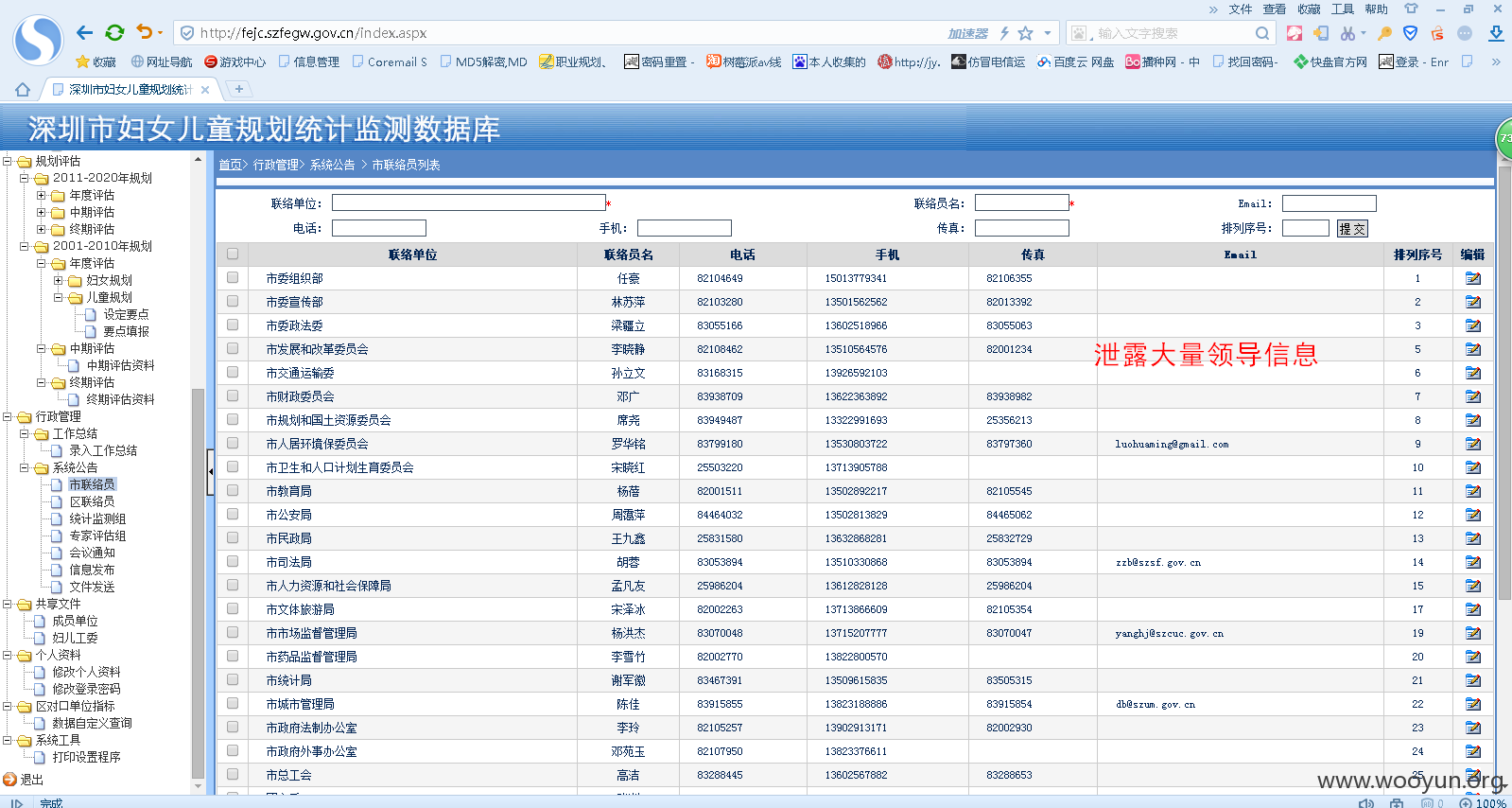Viewport: 1512px width, 808px height.
Task: Collapse the 2011-2020年规划 tree node
Action: click(25, 178)
